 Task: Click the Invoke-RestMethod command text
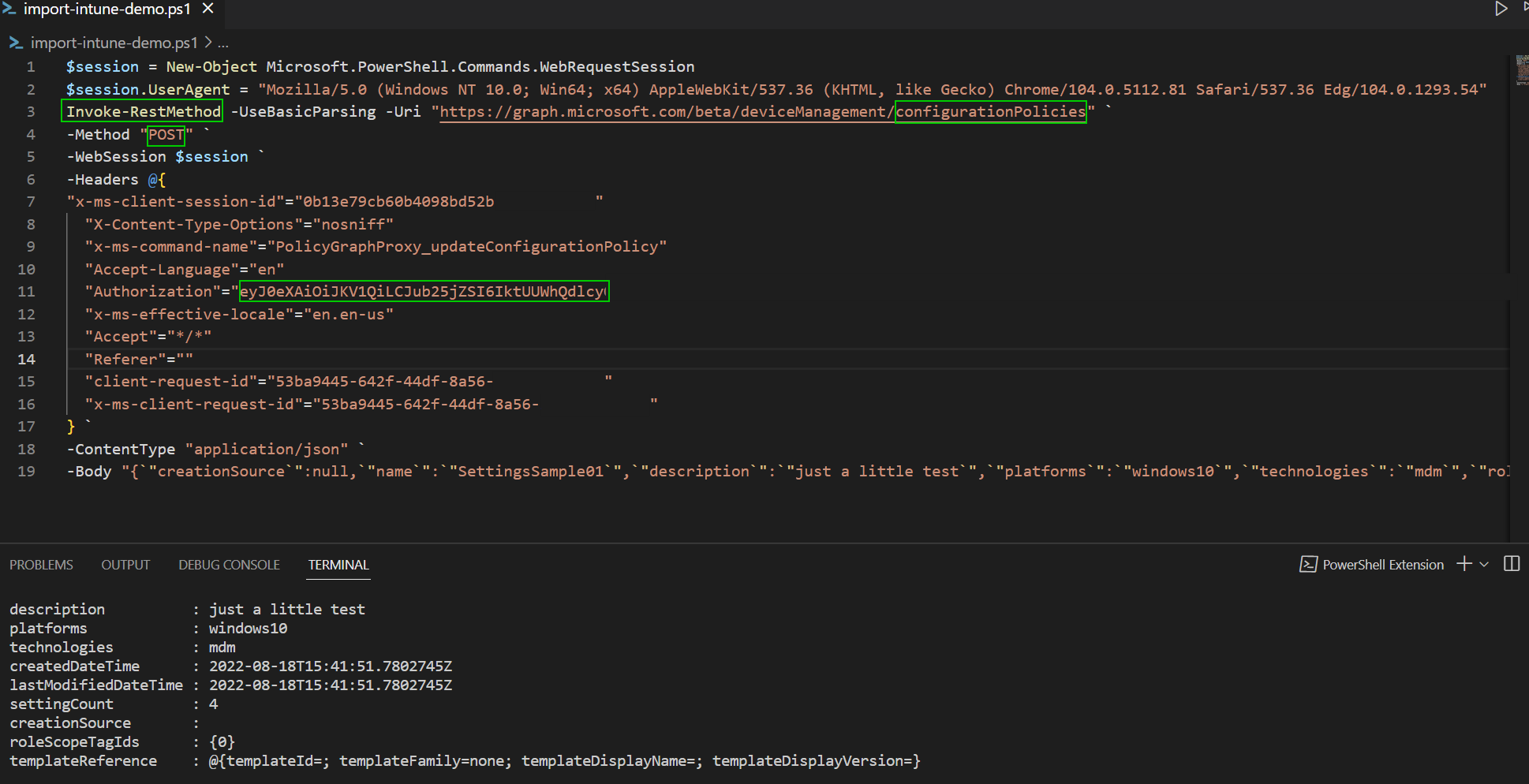pyautogui.click(x=143, y=112)
